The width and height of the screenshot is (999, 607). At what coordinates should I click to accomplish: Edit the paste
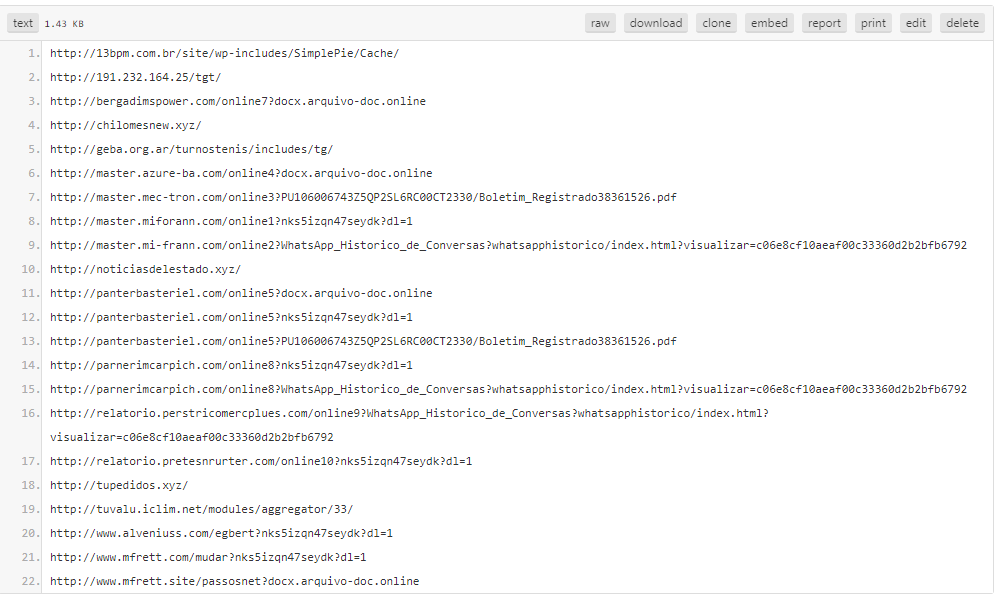[x=916, y=23]
